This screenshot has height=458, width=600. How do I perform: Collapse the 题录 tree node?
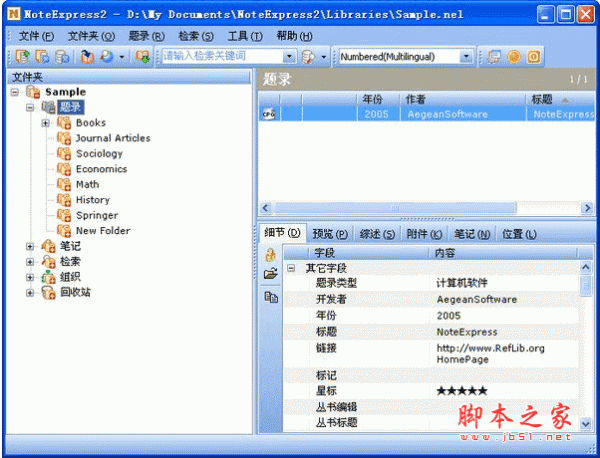tap(30, 108)
